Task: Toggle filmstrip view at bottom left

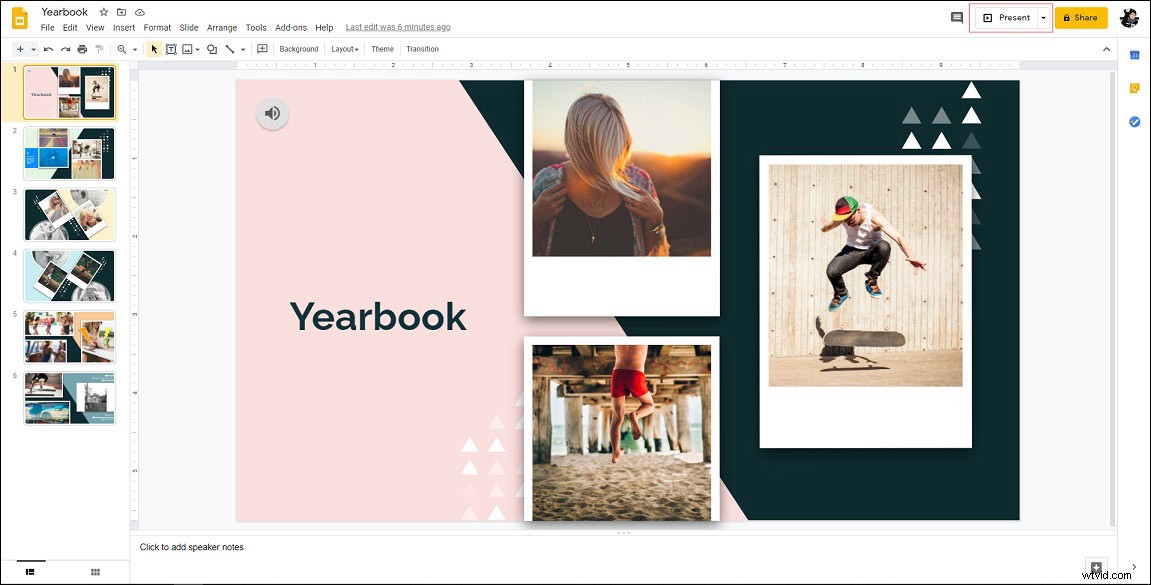Action: tap(28, 571)
